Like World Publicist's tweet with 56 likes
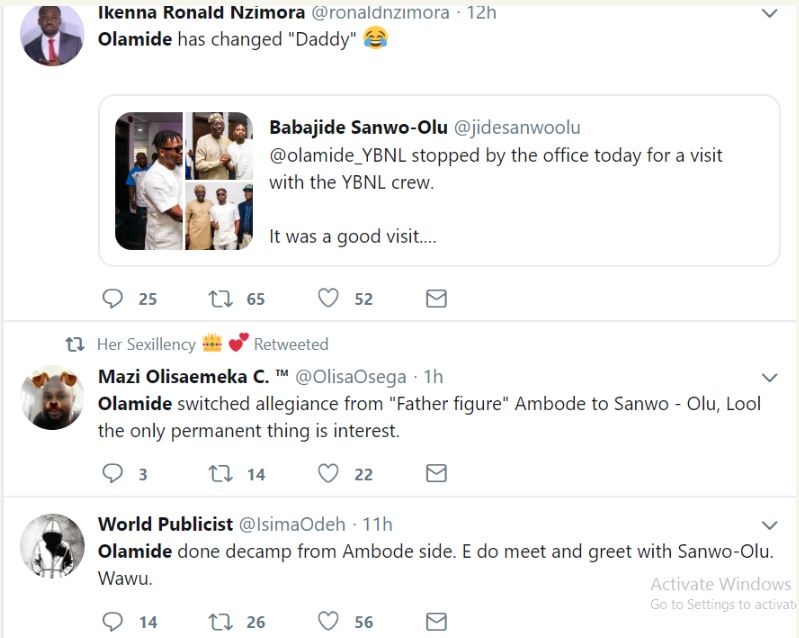This screenshot has width=799, height=638. tap(328, 621)
